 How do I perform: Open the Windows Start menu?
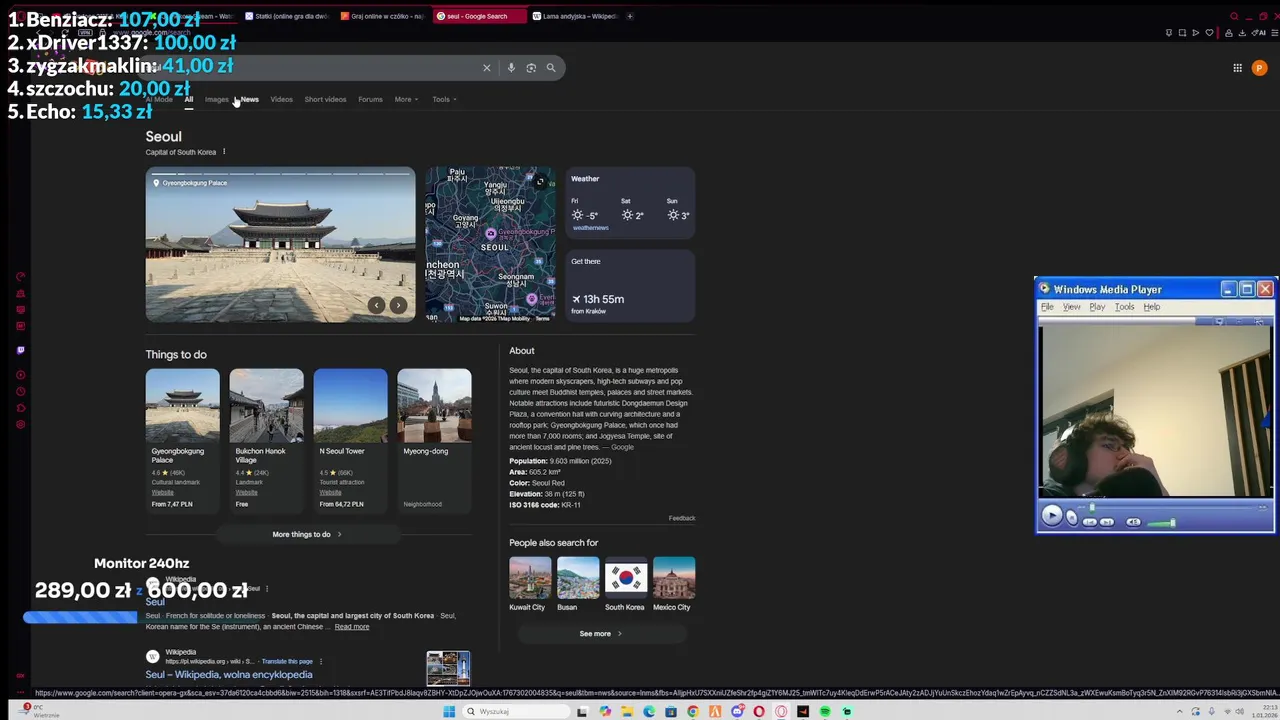449,711
